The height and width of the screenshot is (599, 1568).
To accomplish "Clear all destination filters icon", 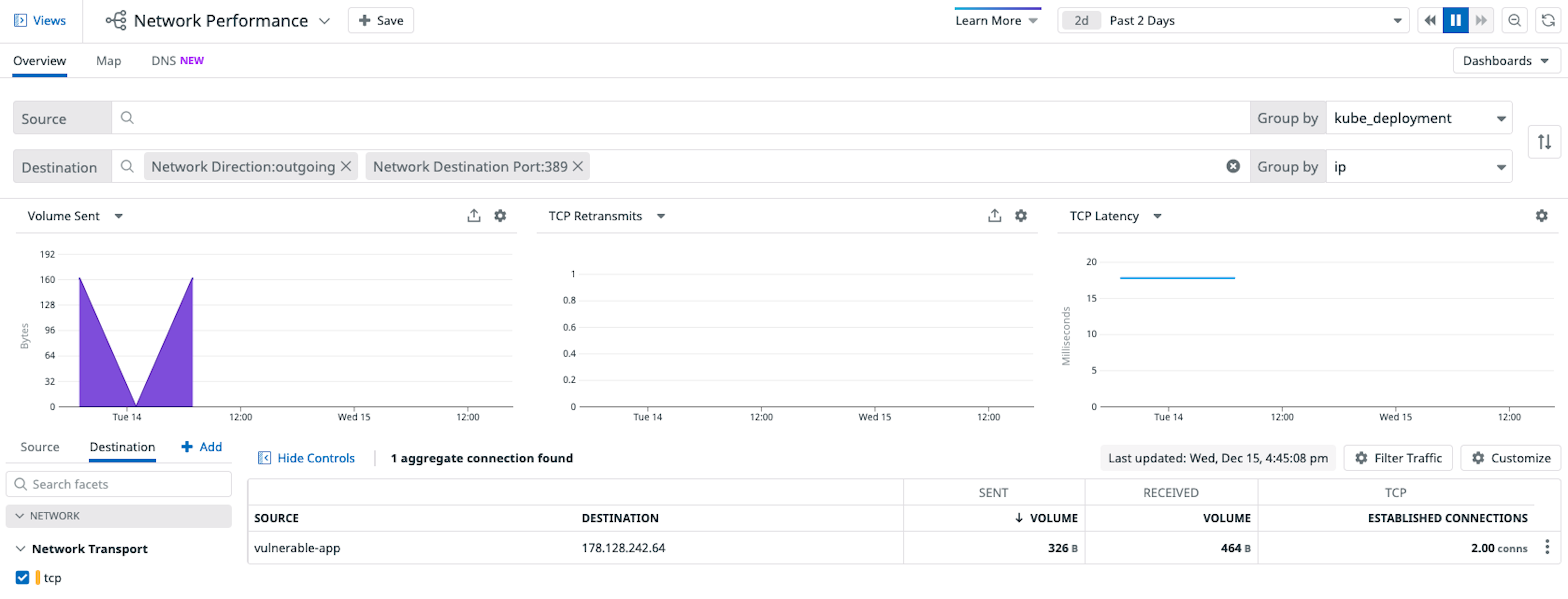I will click(x=1233, y=167).
